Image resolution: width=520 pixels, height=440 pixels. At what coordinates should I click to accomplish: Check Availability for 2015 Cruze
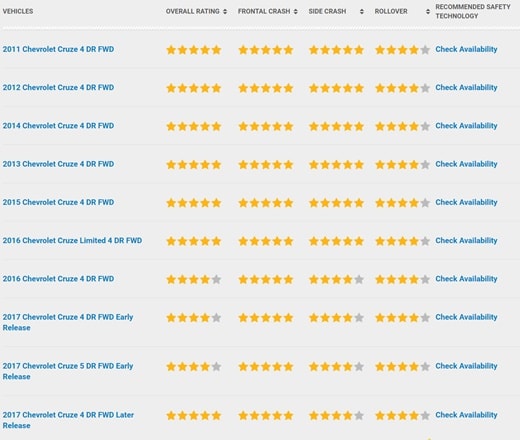click(466, 202)
